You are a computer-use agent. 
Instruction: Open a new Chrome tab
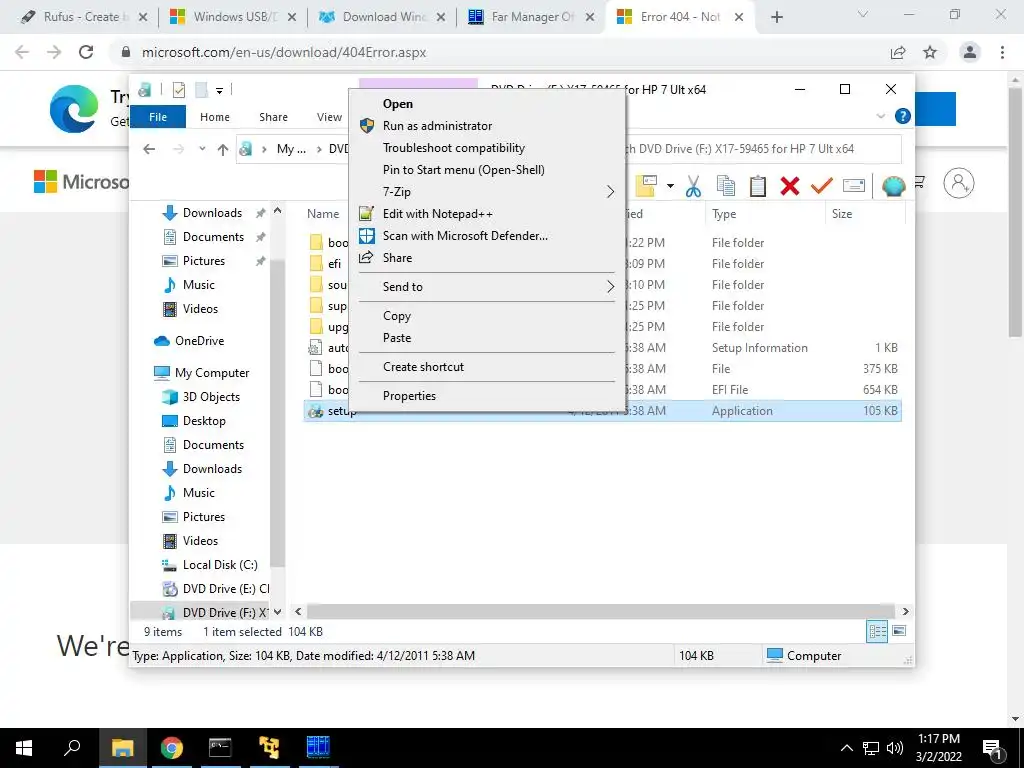tap(776, 18)
